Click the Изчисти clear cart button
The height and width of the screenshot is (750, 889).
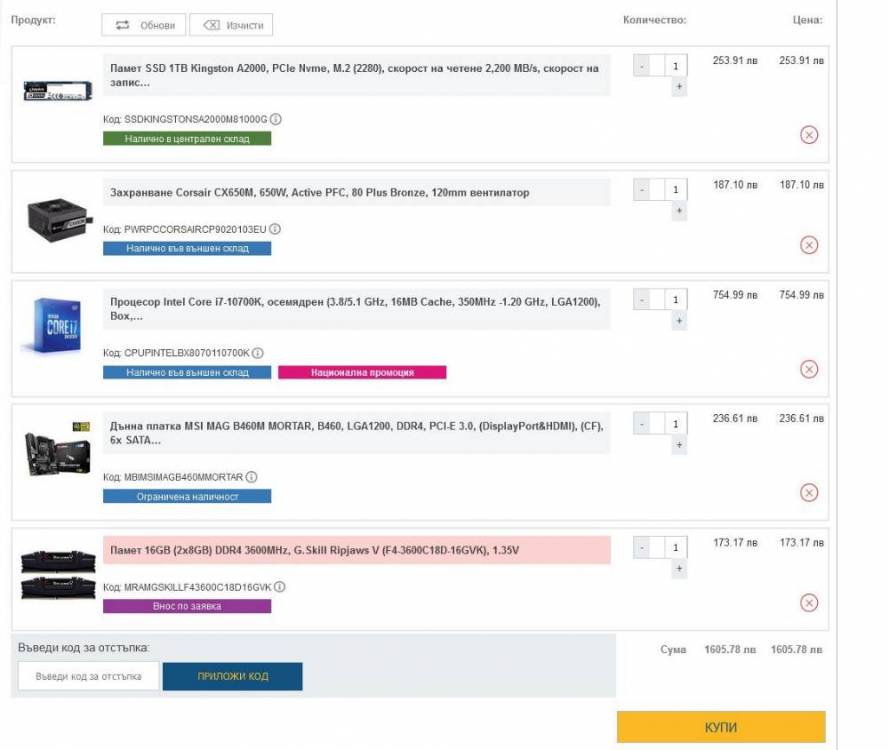231,25
